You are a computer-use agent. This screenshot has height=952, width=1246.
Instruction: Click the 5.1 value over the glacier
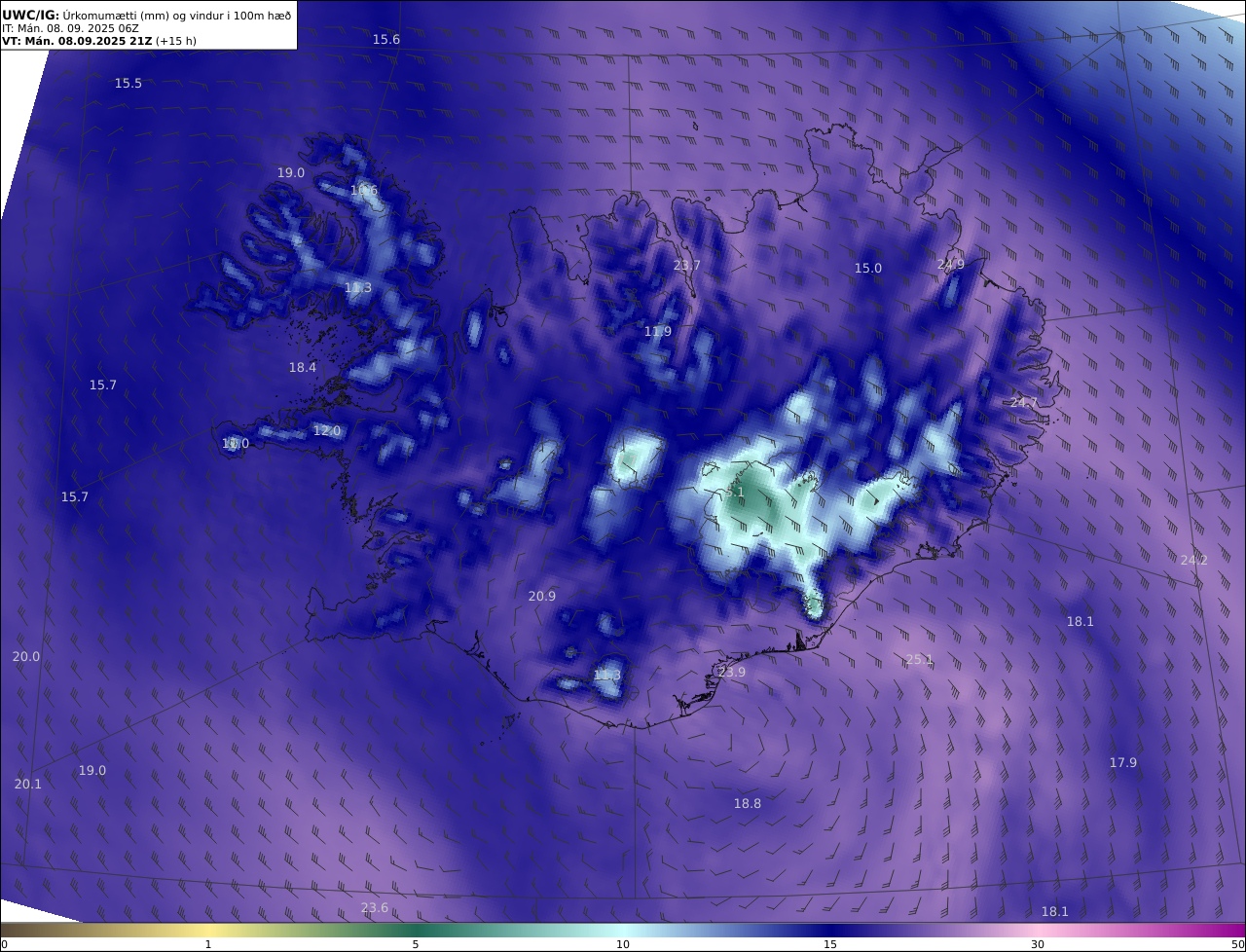734,493
